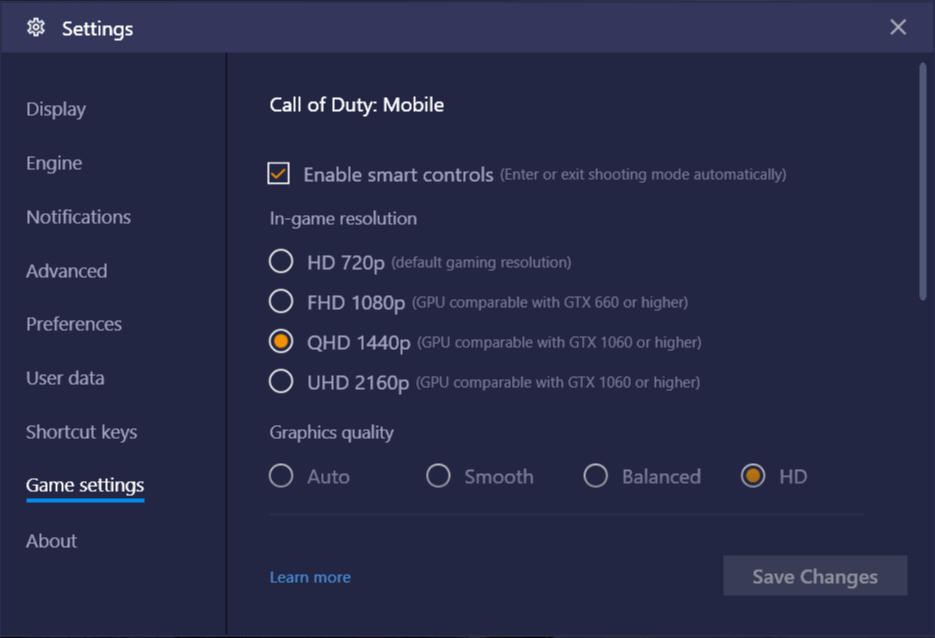Select HD 720p resolution
Viewport: 935px width, 638px height.
point(280,261)
